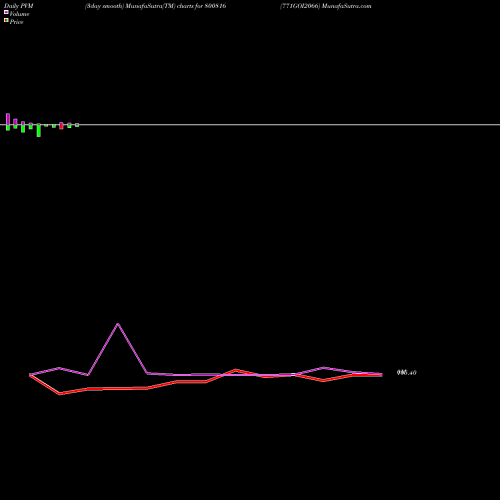Click the small red bar in histogram
The height and width of the screenshot is (500, 500).
61,127
